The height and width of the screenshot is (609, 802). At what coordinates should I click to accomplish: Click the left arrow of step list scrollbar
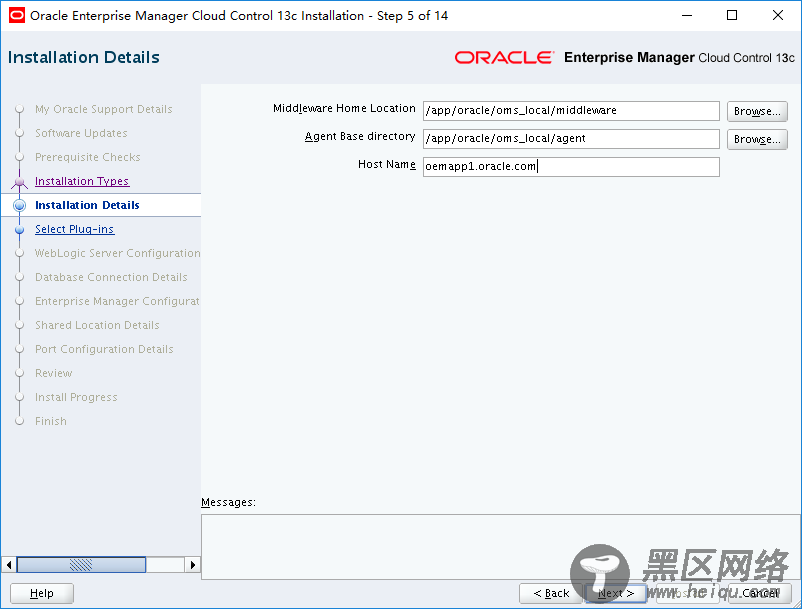click(x=9, y=565)
